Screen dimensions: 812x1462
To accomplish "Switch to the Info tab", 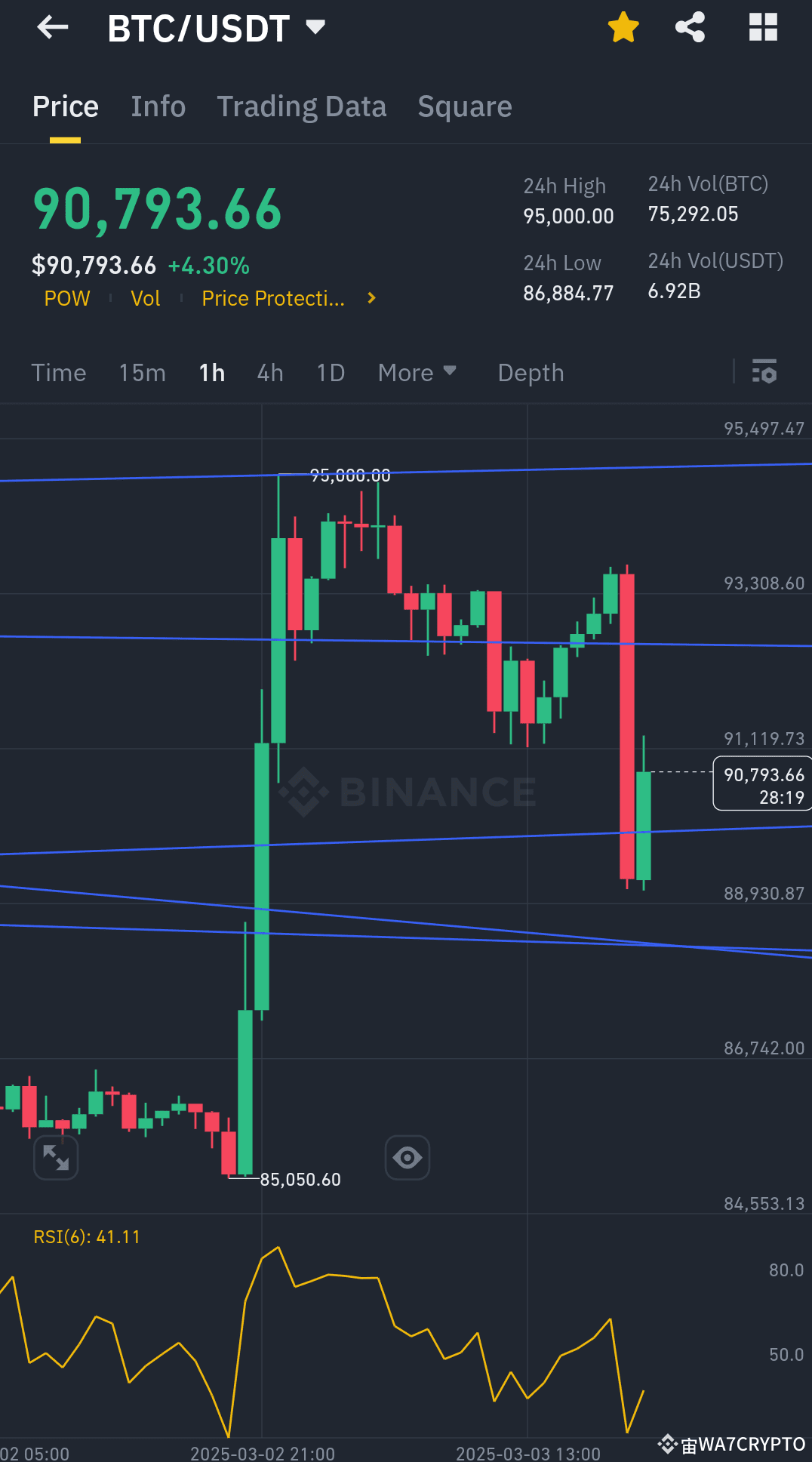I will (158, 106).
